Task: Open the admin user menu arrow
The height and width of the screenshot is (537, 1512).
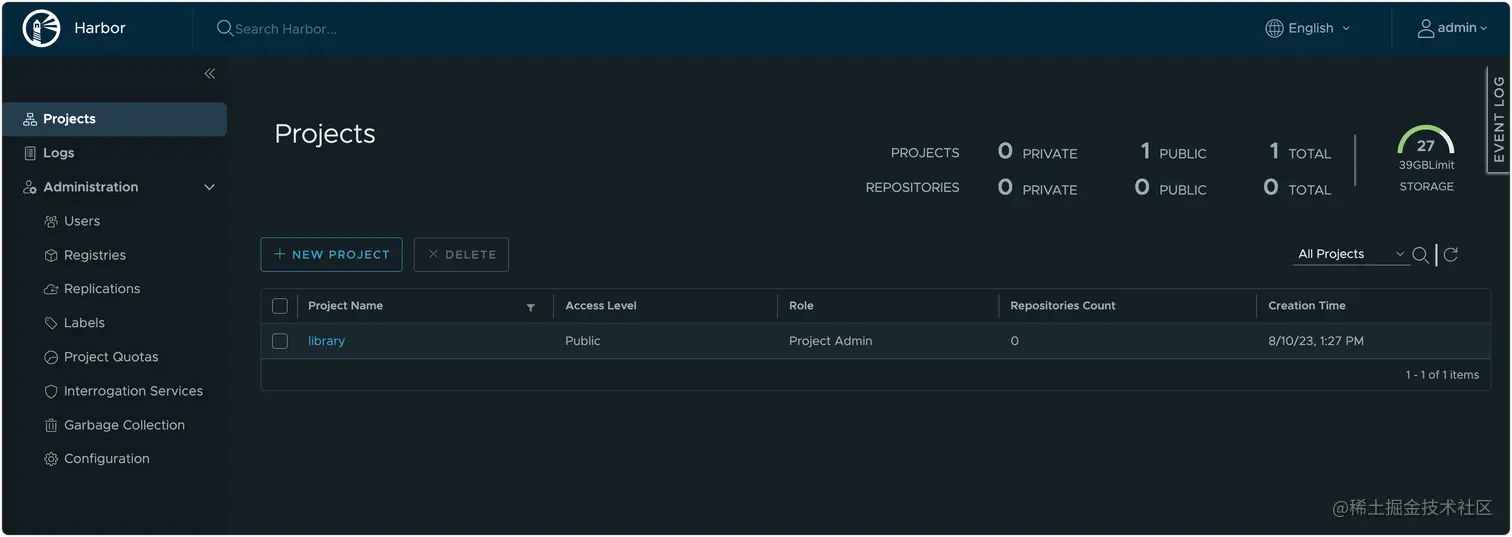Action: (x=1484, y=29)
